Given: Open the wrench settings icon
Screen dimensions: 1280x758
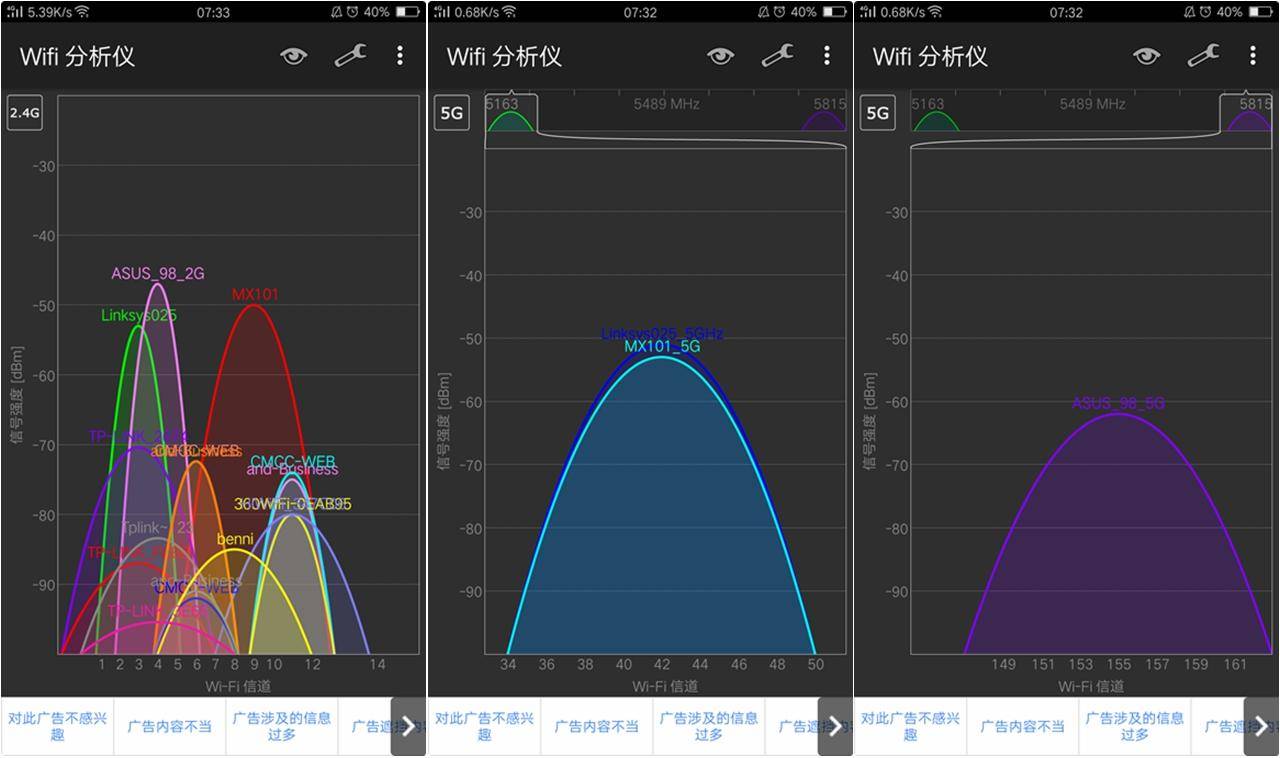Looking at the screenshot, I should click(350, 56).
